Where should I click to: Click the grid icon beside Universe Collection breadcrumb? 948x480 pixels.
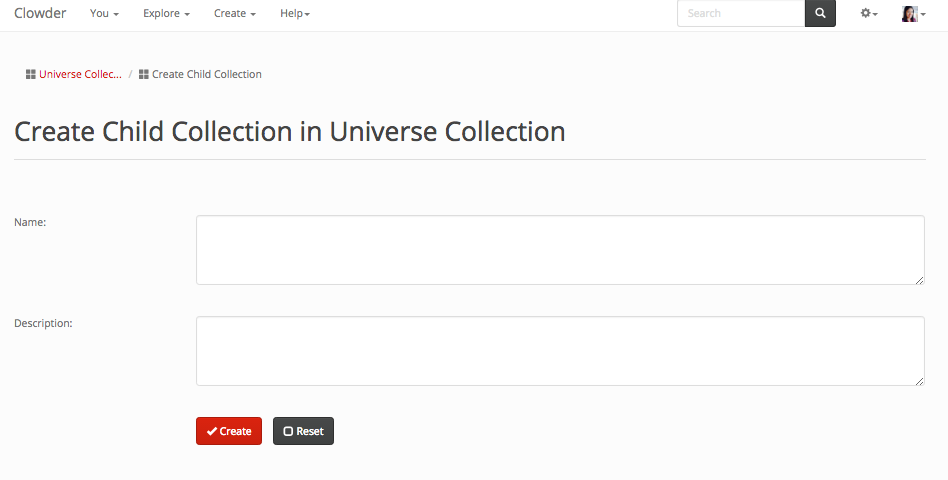coord(31,74)
